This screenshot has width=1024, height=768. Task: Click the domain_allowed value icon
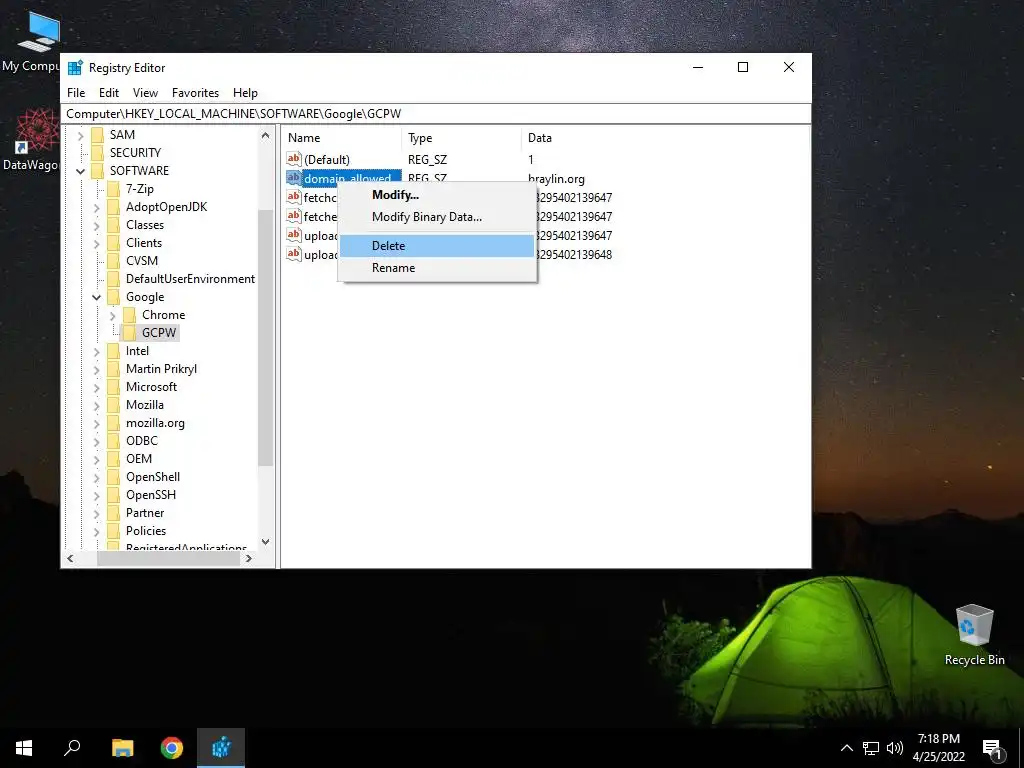[294, 178]
